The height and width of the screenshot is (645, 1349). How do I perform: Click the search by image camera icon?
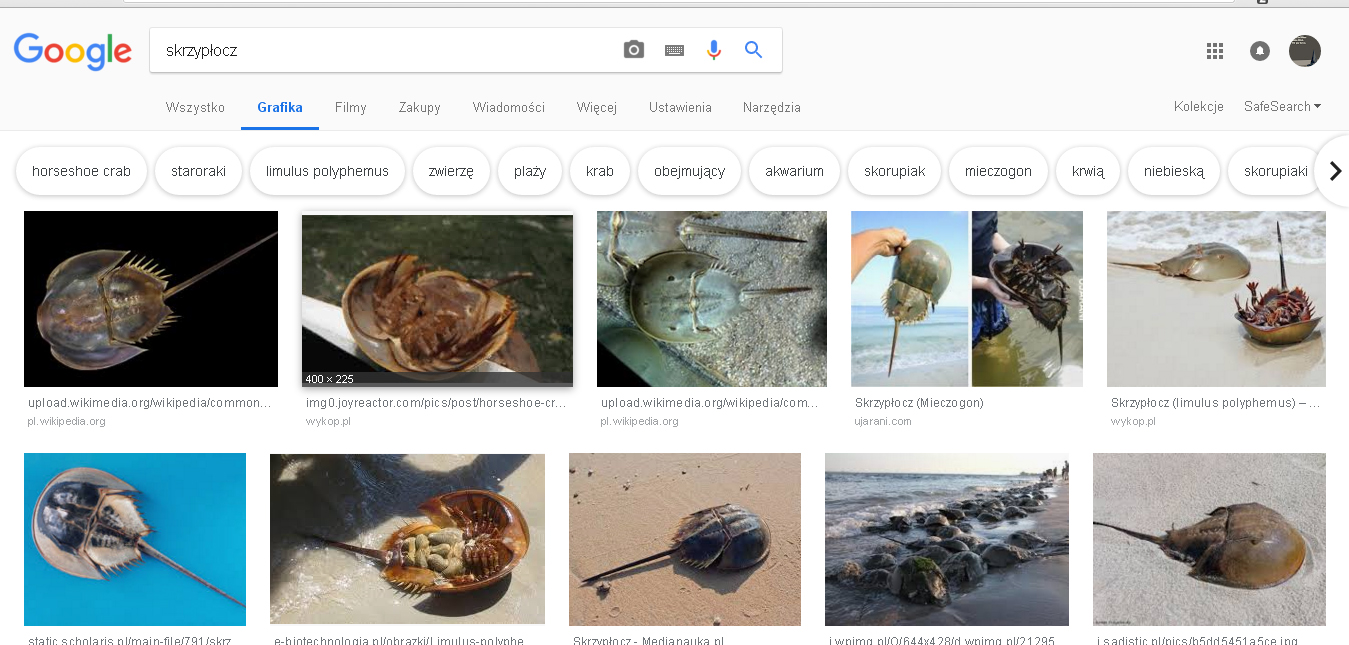coord(634,50)
